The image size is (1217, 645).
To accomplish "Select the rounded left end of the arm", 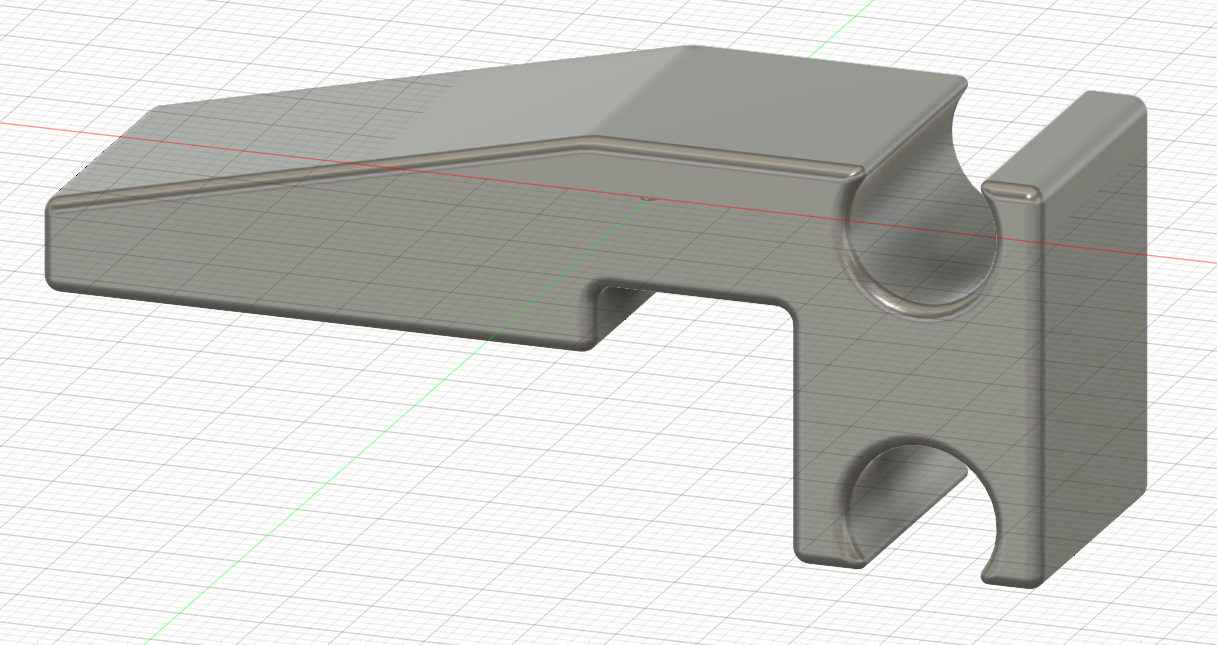I will click(49, 247).
